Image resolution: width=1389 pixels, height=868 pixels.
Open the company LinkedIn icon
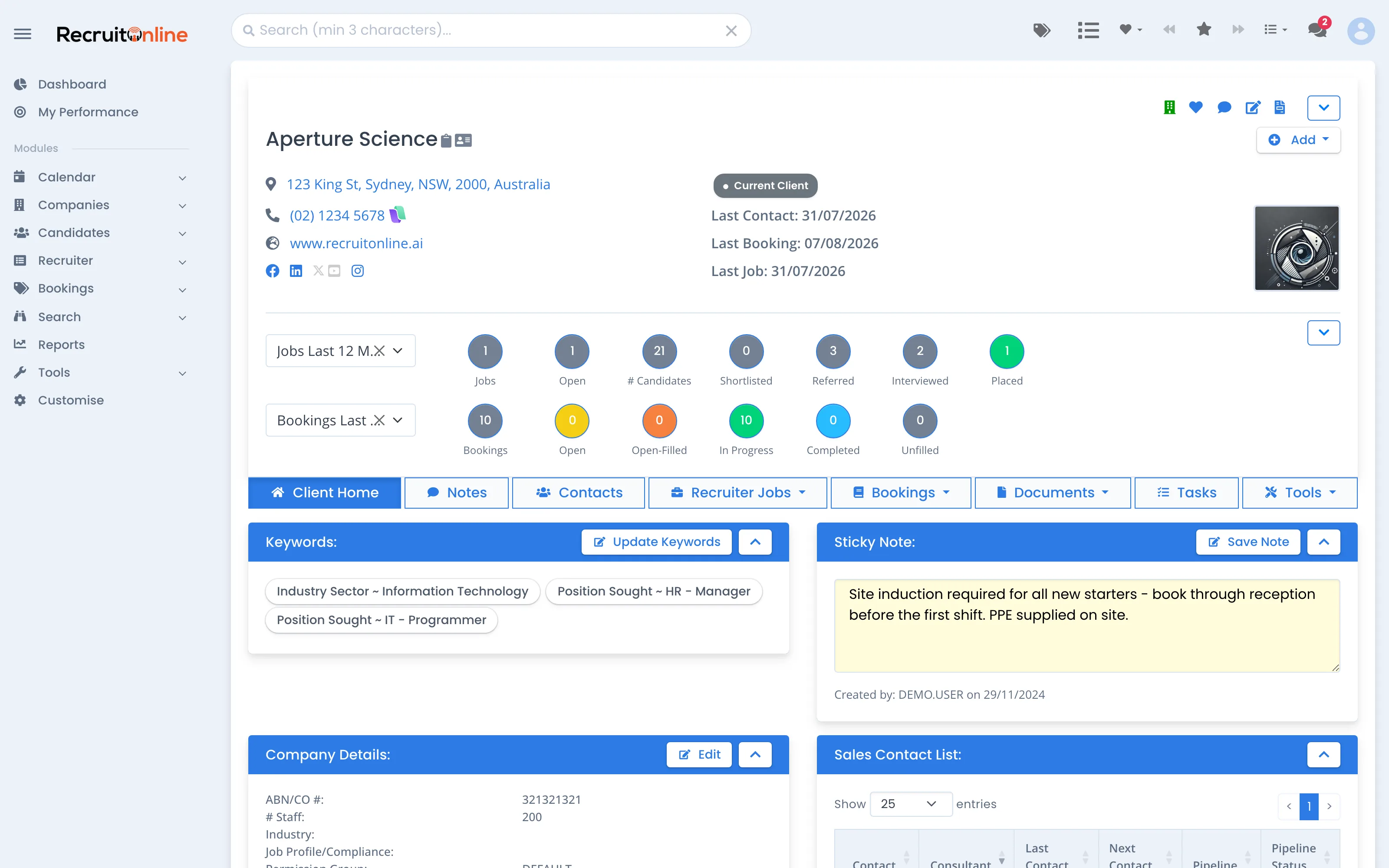296,271
